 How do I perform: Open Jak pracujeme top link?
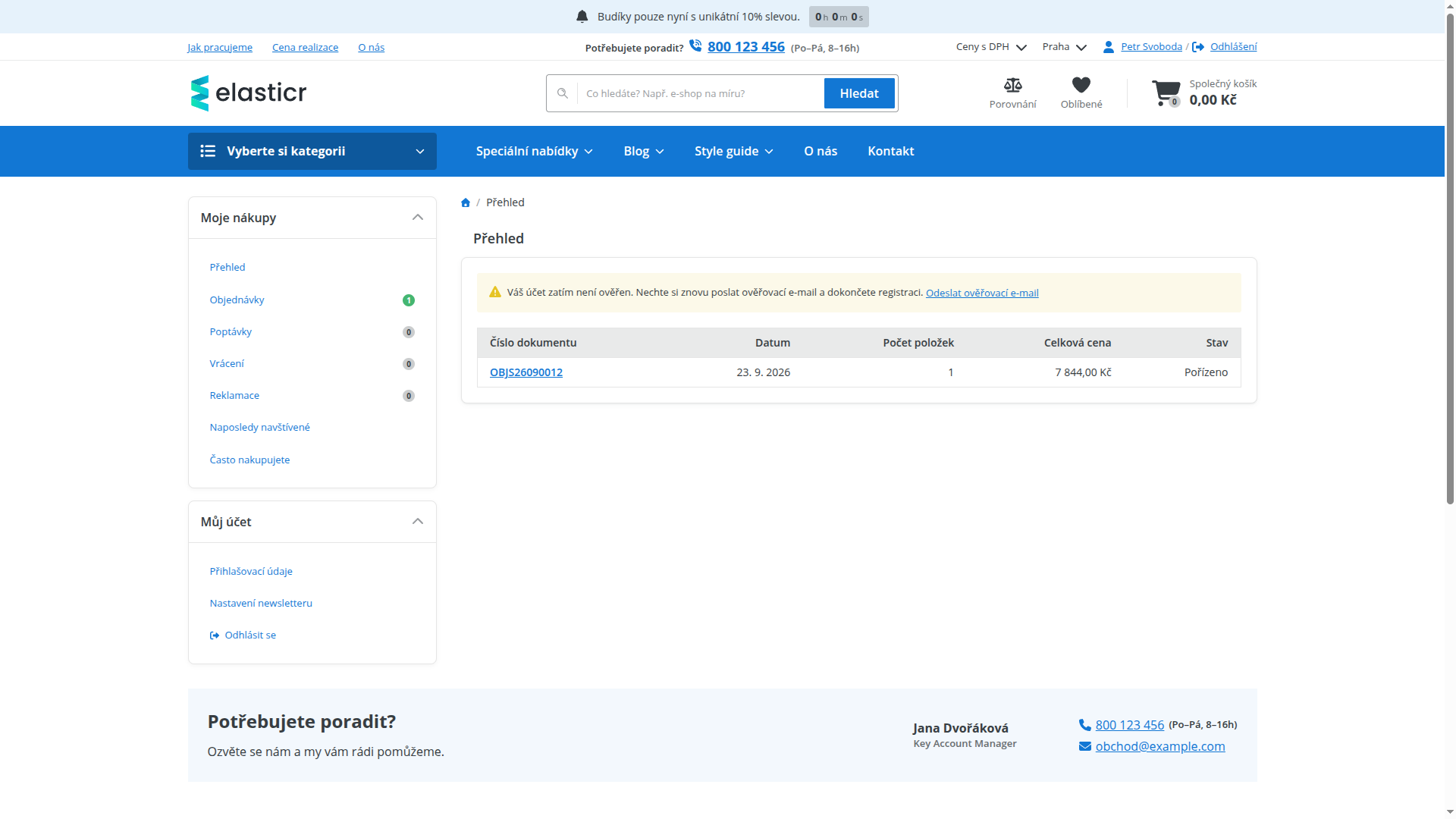coord(220,47)
